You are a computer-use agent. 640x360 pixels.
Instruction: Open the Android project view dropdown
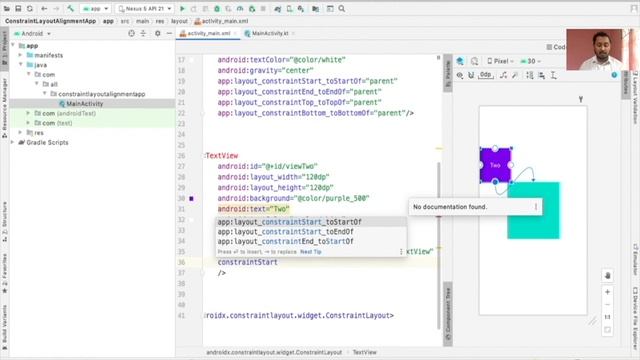32,33
